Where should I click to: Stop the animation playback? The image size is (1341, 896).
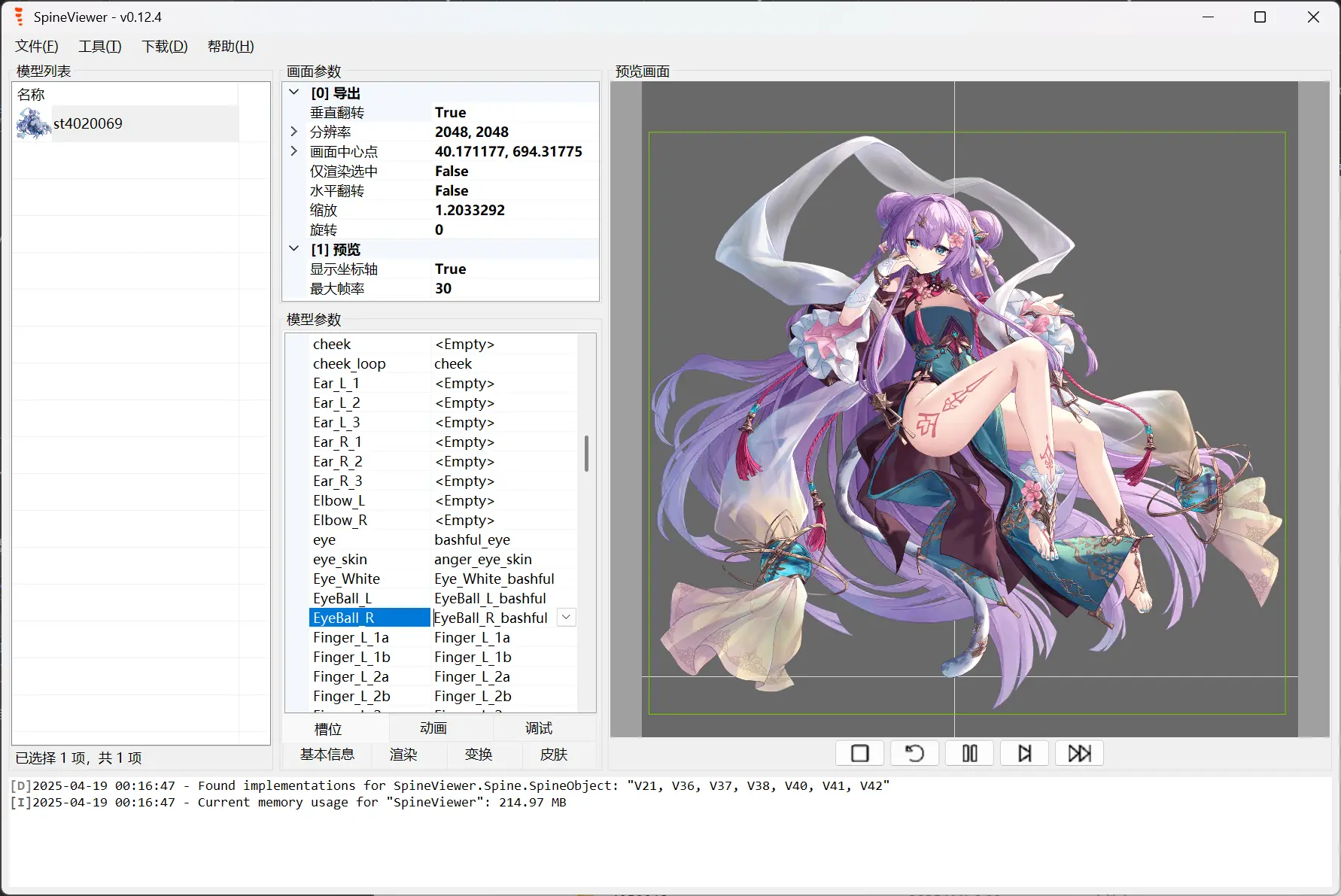859,752
